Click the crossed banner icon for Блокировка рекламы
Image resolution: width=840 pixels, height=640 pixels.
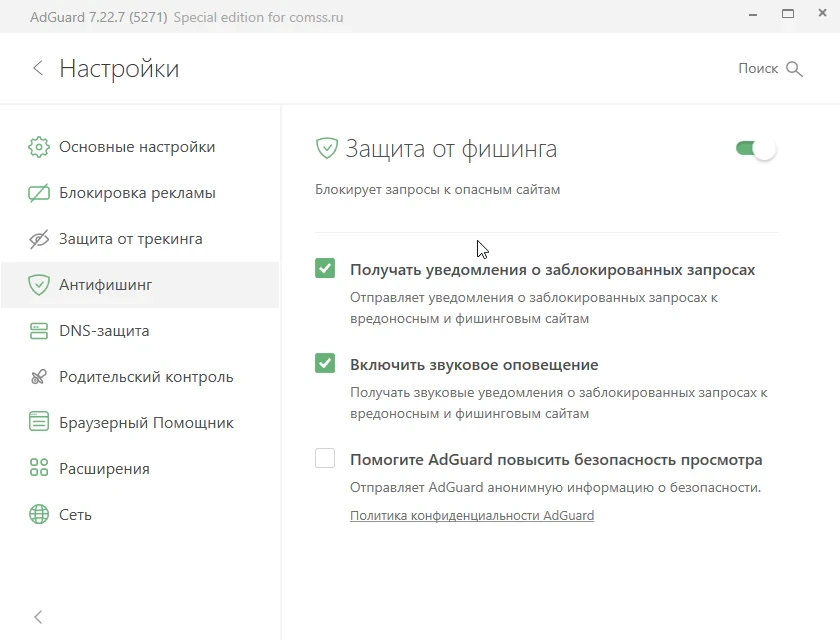pos(39,193)
